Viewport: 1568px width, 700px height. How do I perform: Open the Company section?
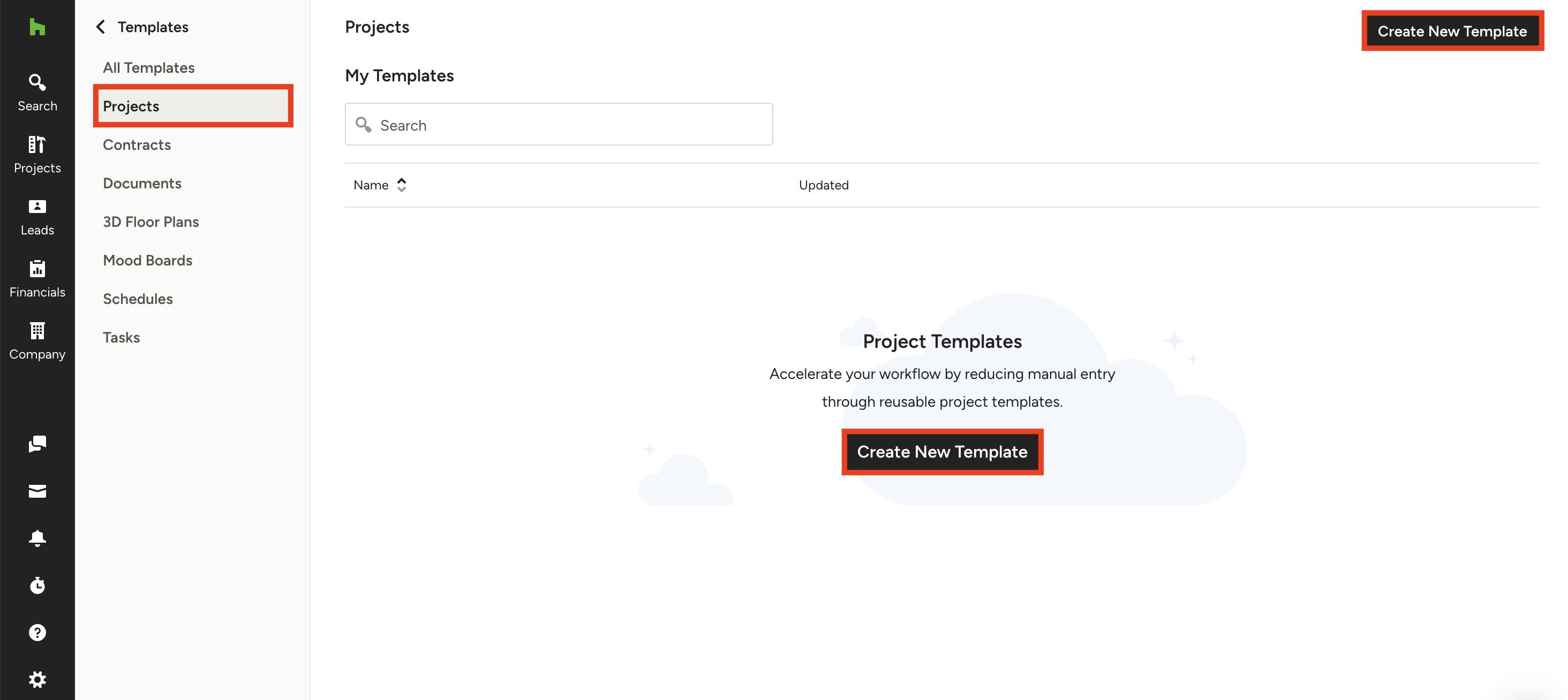click(x=37, y=339)
